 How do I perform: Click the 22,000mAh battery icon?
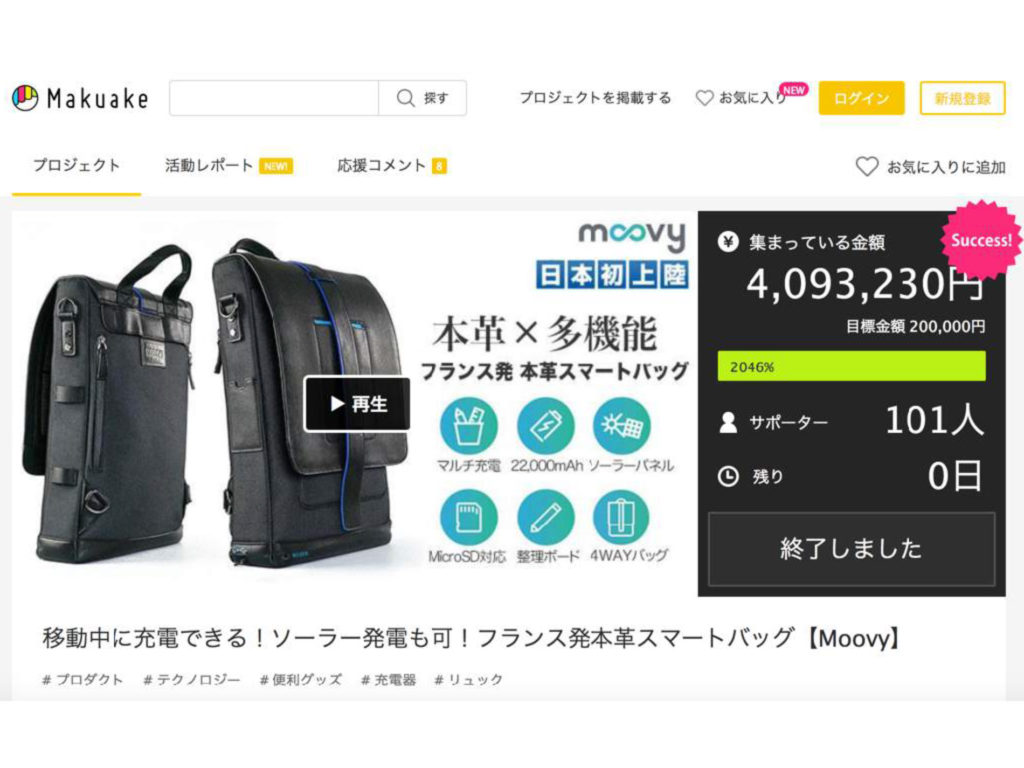[x=545, y=426]
